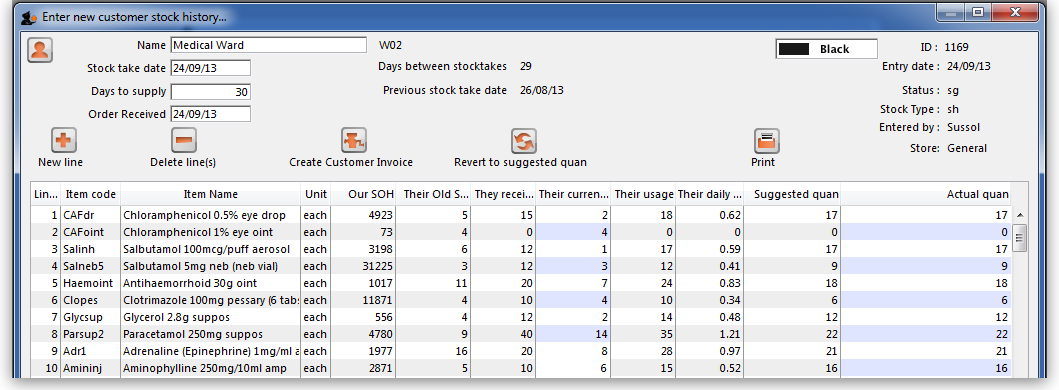Click the Create Customer Invoice icon
The width and height of the screenshot is (1059, 390).
click(x=353, y=141)
